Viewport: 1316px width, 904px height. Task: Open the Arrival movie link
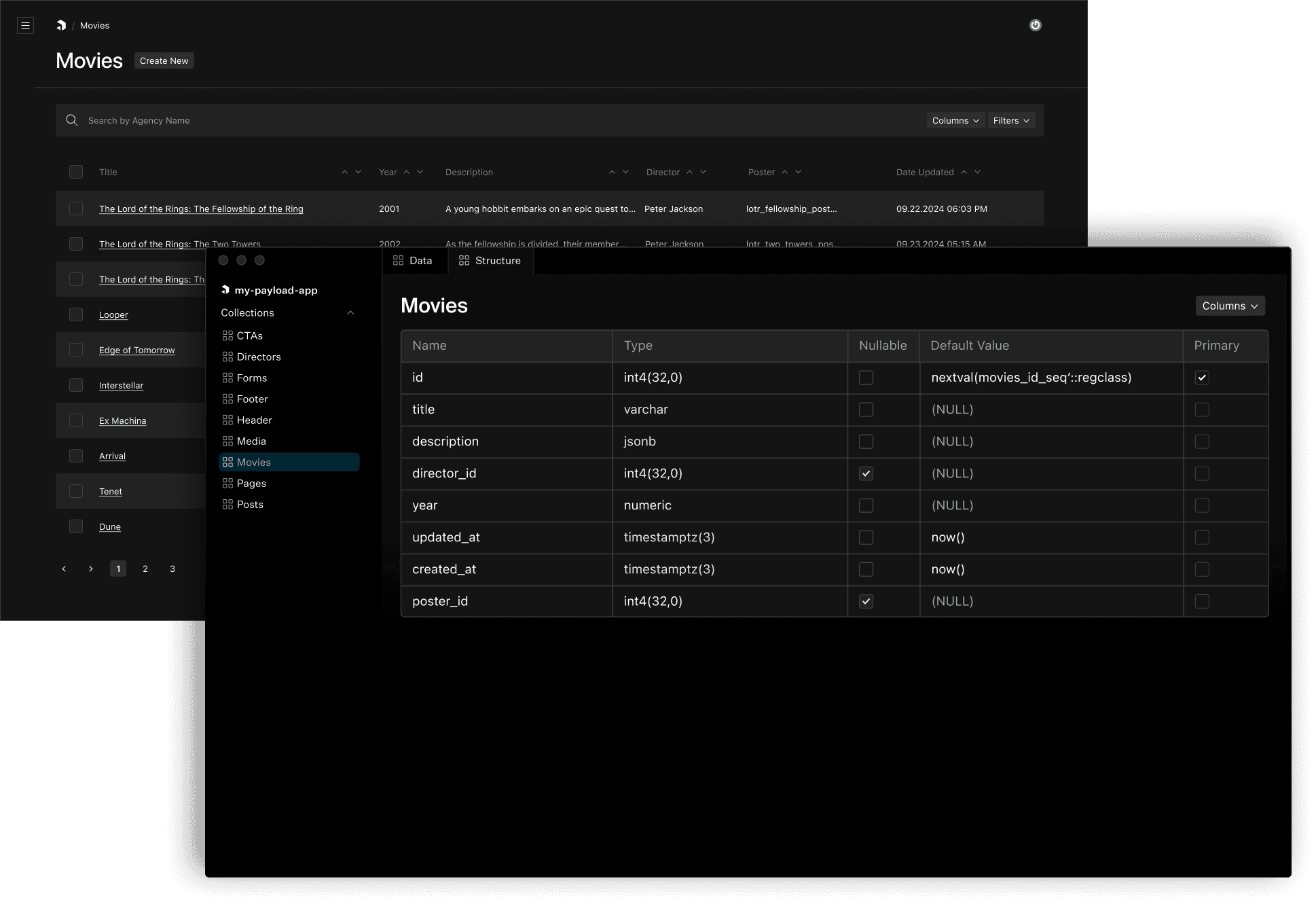point(112,456)
